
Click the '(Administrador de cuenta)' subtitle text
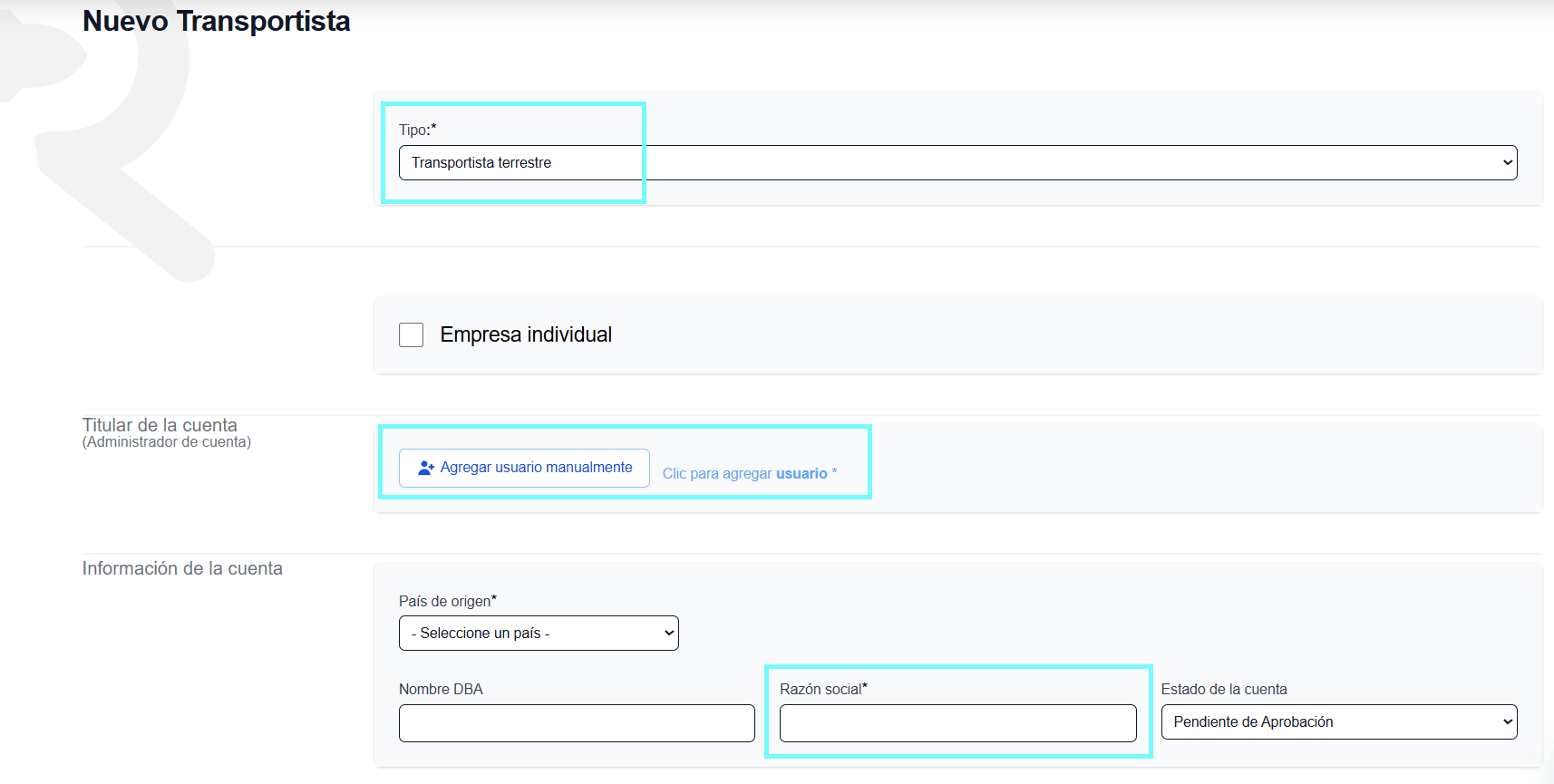(x=167, y=442)
